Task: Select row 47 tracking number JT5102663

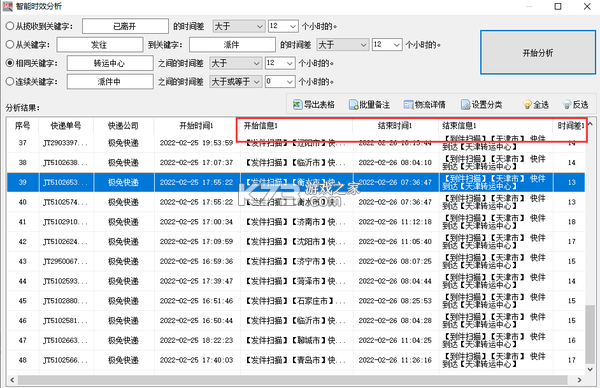Action: (65, 340)
